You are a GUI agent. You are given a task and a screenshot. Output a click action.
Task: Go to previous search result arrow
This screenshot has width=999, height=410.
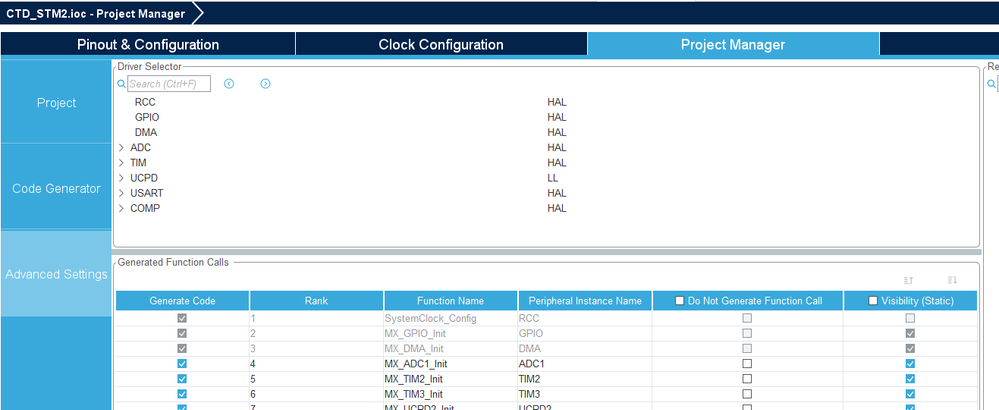point(229,84)
